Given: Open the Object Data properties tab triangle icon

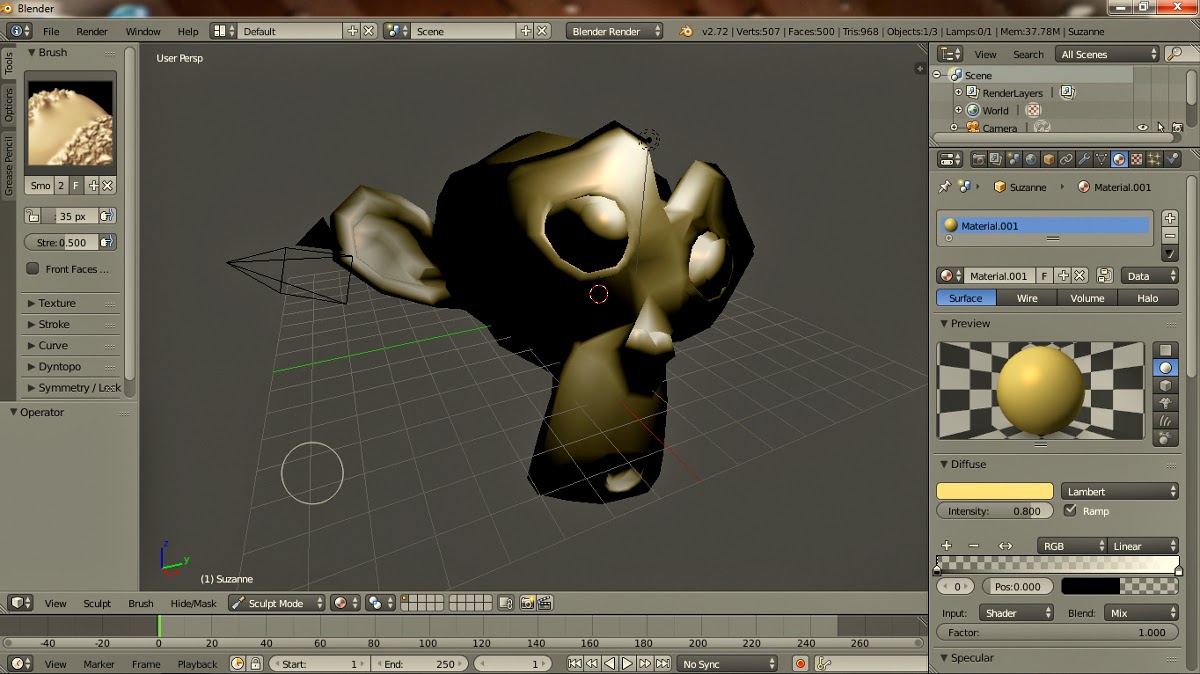Looking at the screenshot, I should click(x=1102, y=159).
